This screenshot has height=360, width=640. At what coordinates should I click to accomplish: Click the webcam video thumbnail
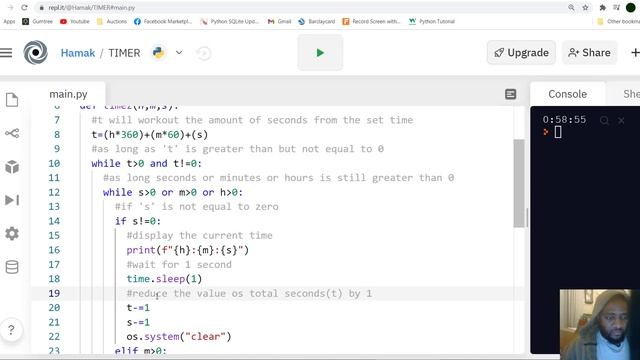tap(600, 324)
